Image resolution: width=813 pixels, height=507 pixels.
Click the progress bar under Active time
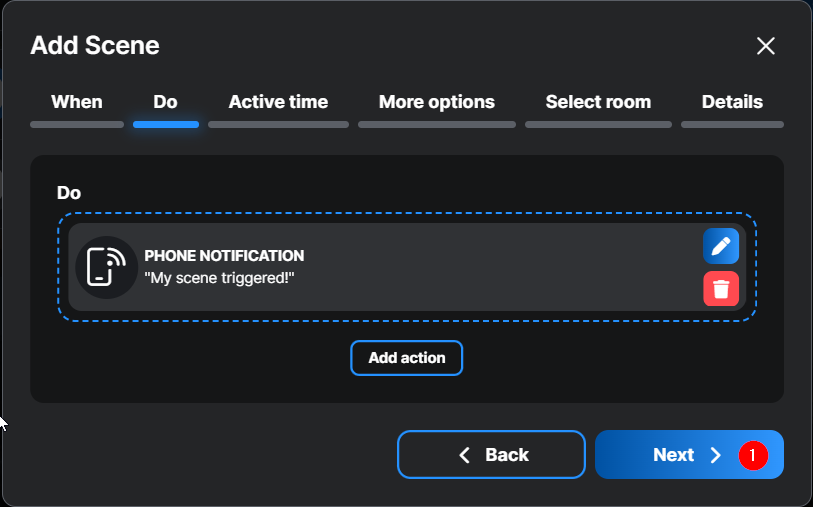click(x=278, y=125)
